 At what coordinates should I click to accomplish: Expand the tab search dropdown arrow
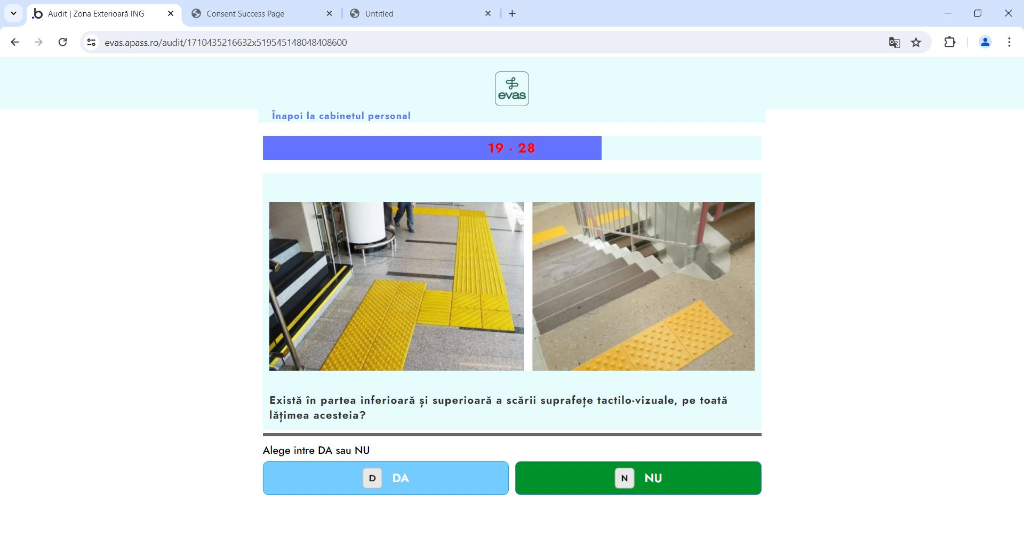coord(13,13)
